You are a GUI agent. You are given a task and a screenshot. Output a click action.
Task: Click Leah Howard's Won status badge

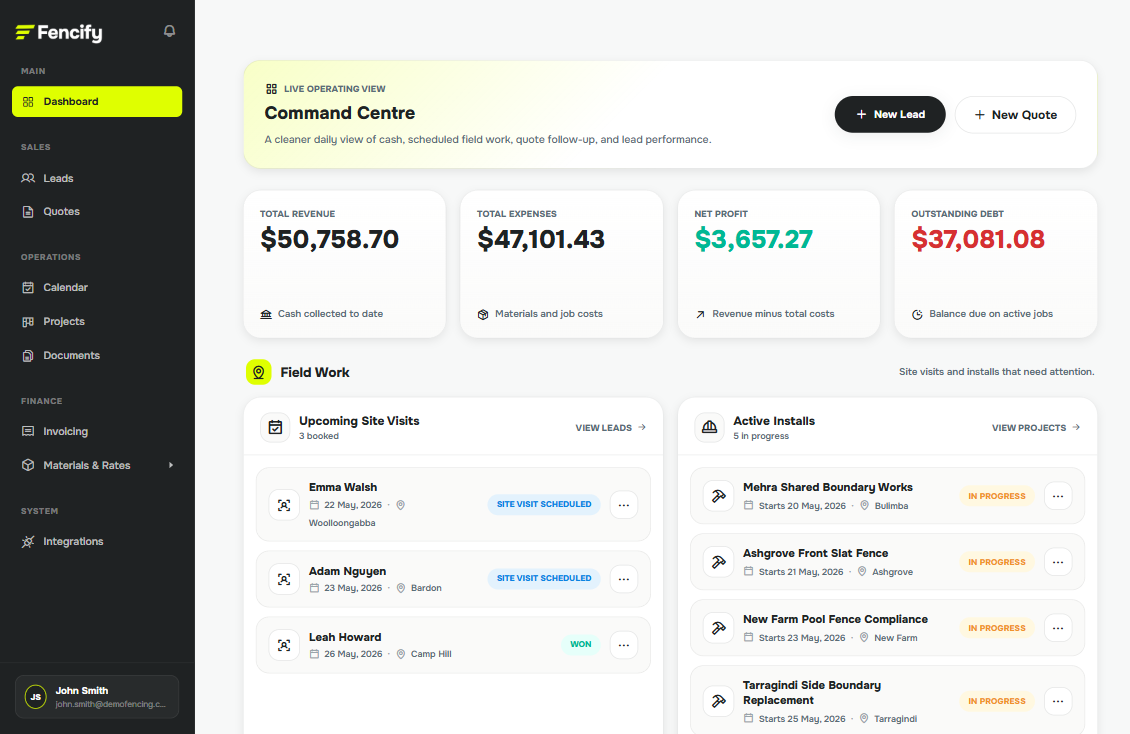click(581, 645)
